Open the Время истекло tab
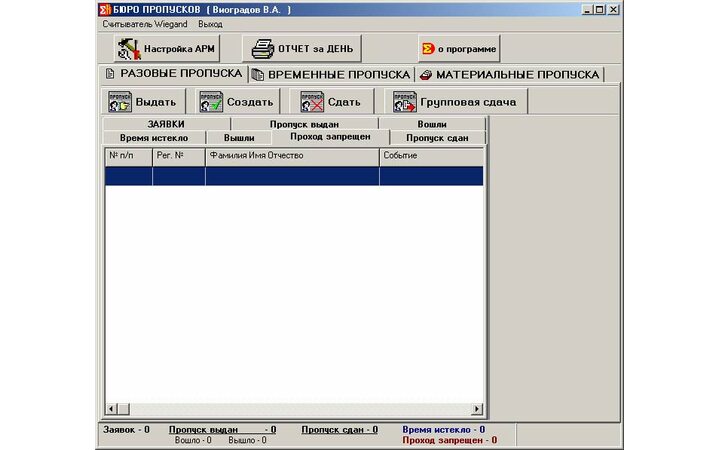This screenshot has height=450, width=720. pyautogui.click(x=147, y=137)
